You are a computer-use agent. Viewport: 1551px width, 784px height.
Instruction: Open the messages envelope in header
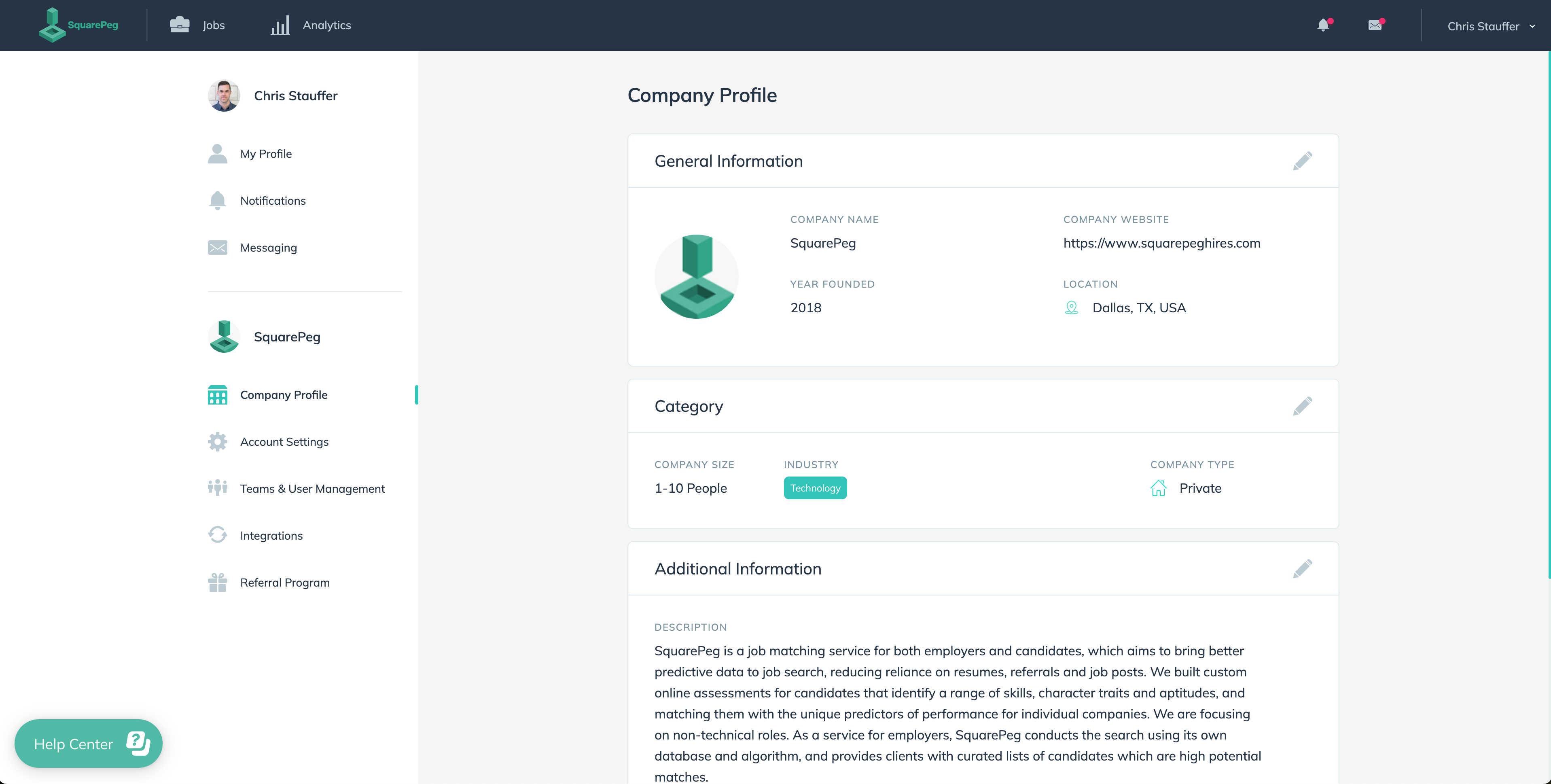(x=1375, y=25)
